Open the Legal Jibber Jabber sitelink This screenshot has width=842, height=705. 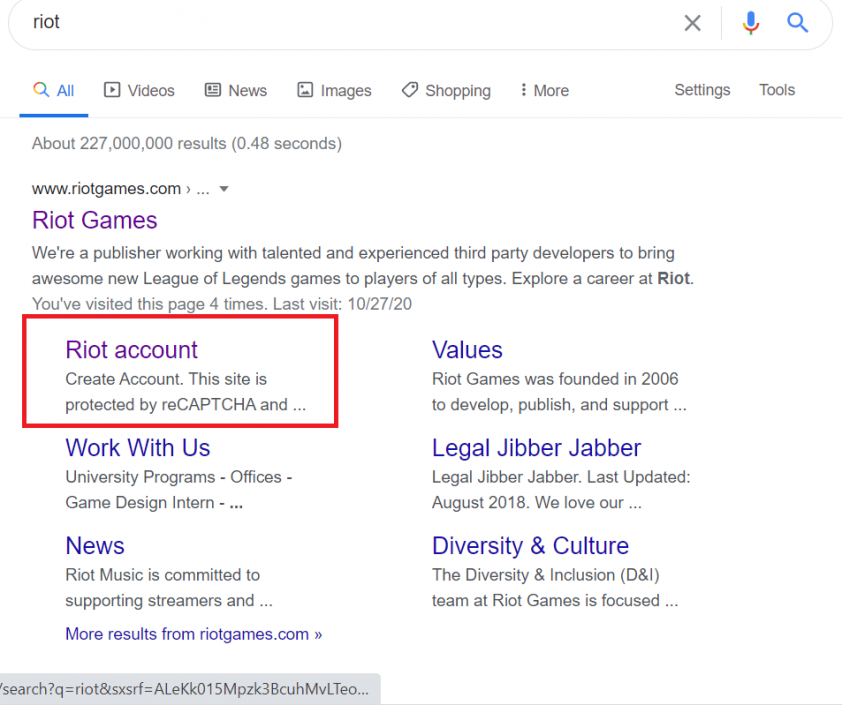[x=536, y=448]
